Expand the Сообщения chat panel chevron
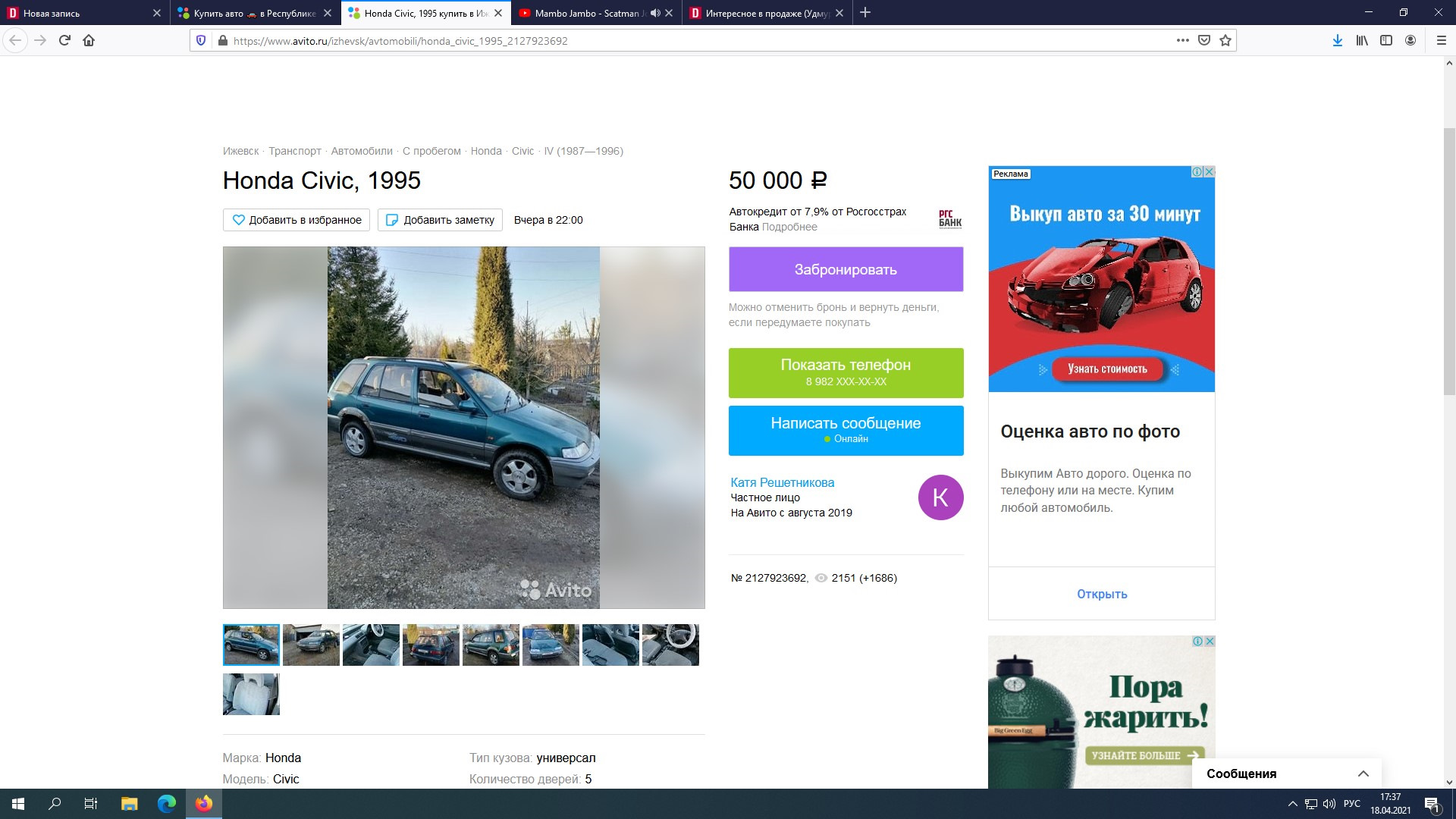Image resolution: width=1456 pixels, height=819 pixels. tap(1363, 773)
